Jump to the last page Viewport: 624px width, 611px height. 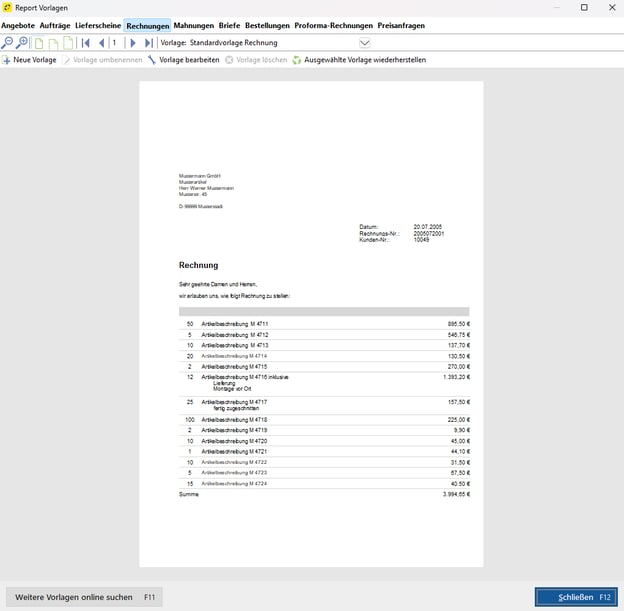(148, 43)
